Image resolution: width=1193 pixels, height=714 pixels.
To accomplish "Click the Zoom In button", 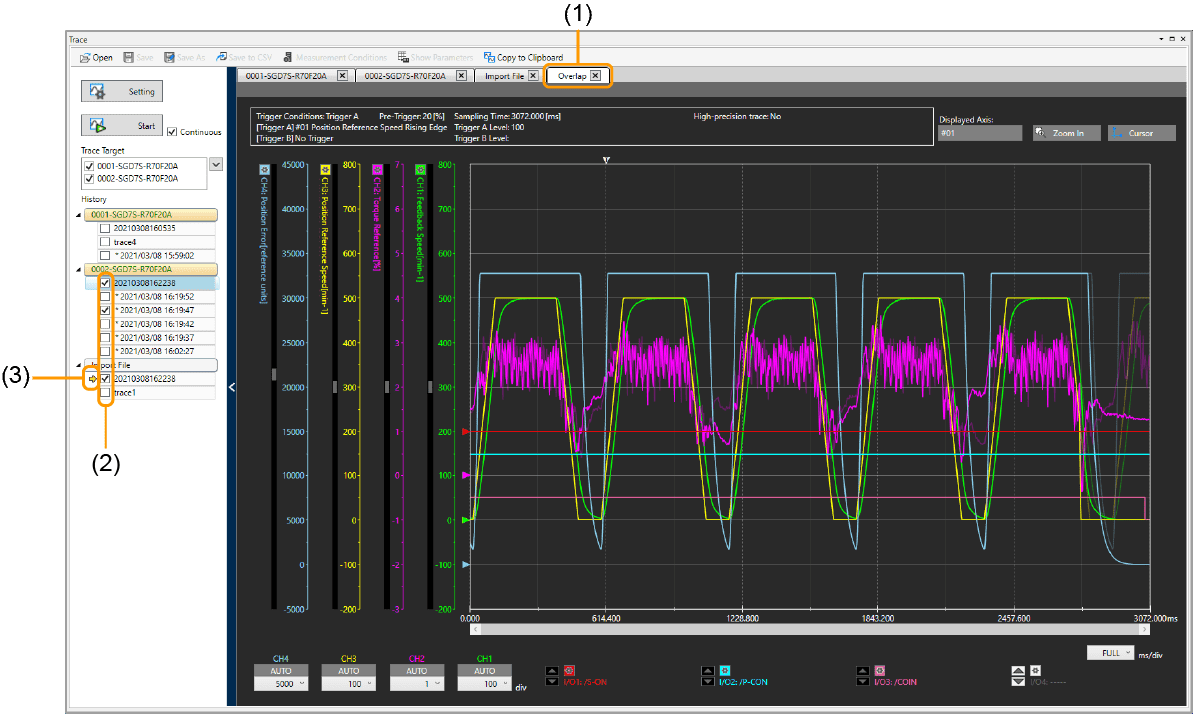I will [x=1066, y=133].
